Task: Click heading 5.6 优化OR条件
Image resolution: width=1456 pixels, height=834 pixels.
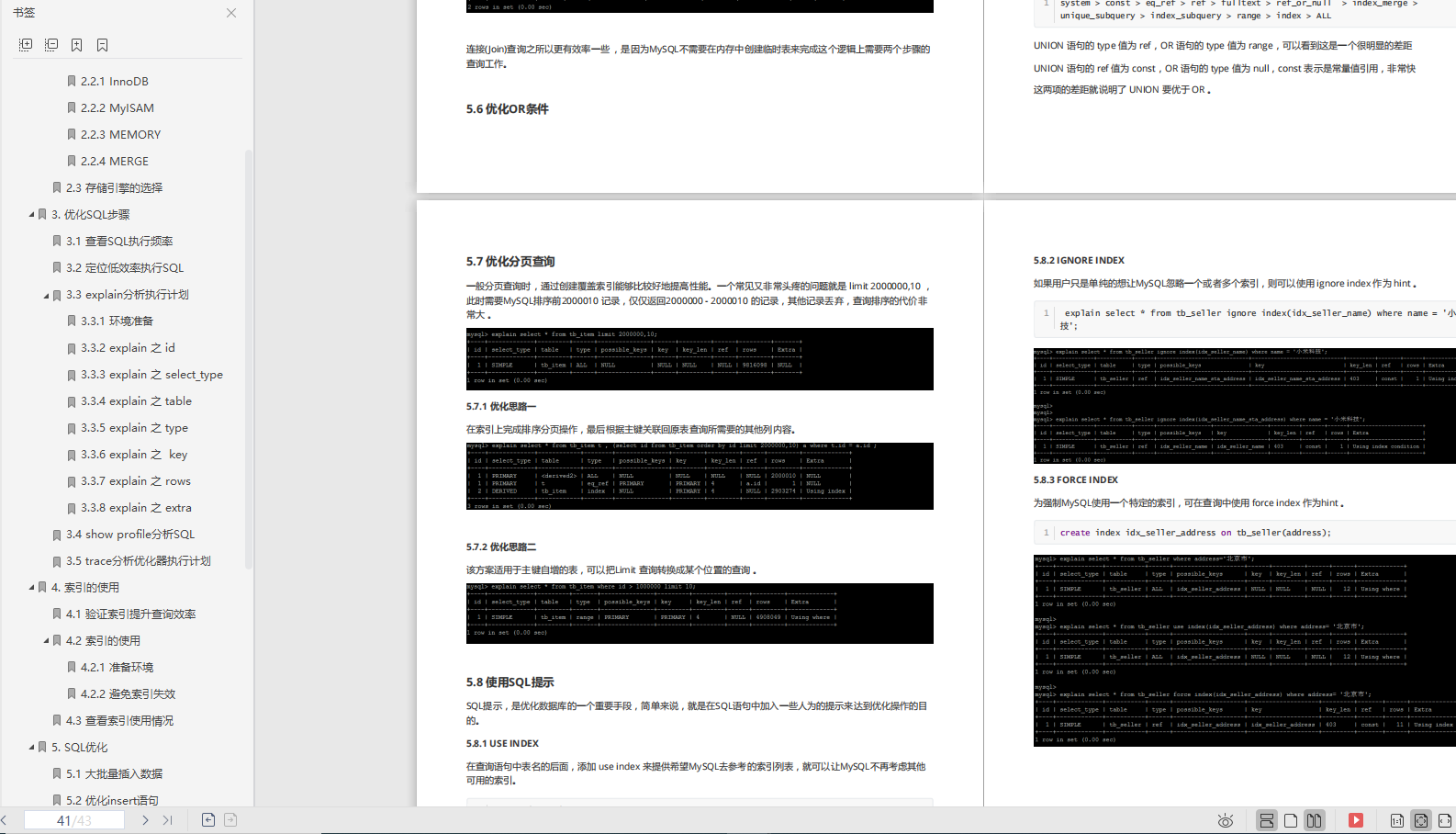Action: [x=507, y=109]
